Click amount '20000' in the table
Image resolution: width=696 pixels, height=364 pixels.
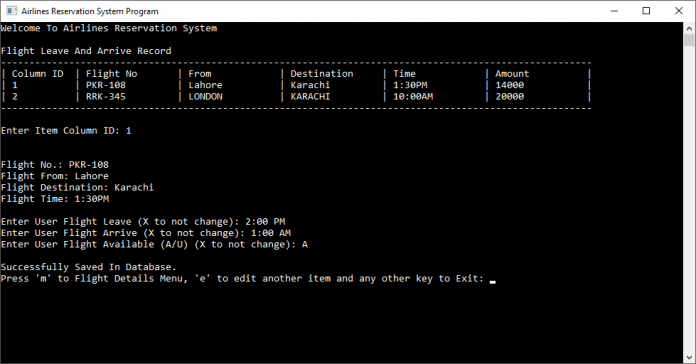coord(510,97)
